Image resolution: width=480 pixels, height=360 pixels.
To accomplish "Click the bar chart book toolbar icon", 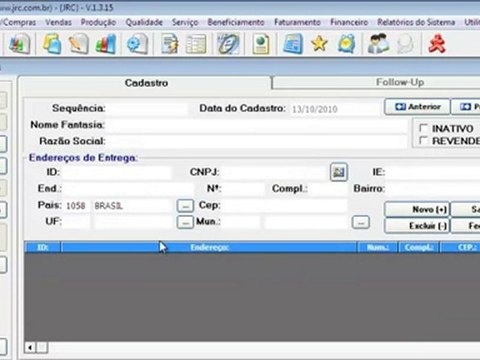I will tap(19, 44).
